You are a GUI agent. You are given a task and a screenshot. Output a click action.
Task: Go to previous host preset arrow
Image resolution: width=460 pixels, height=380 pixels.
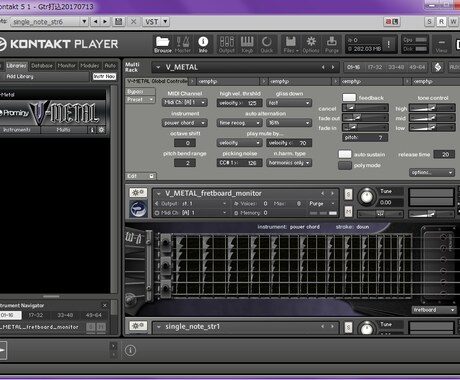coord(96,22)
